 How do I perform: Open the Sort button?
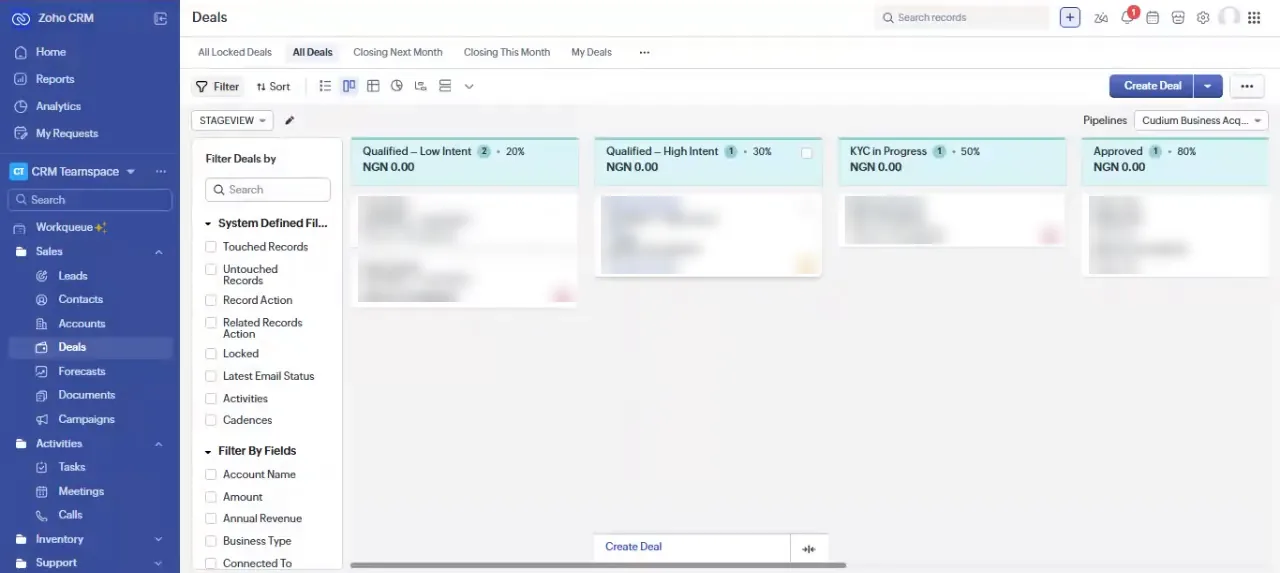click(x=273, y=86)
